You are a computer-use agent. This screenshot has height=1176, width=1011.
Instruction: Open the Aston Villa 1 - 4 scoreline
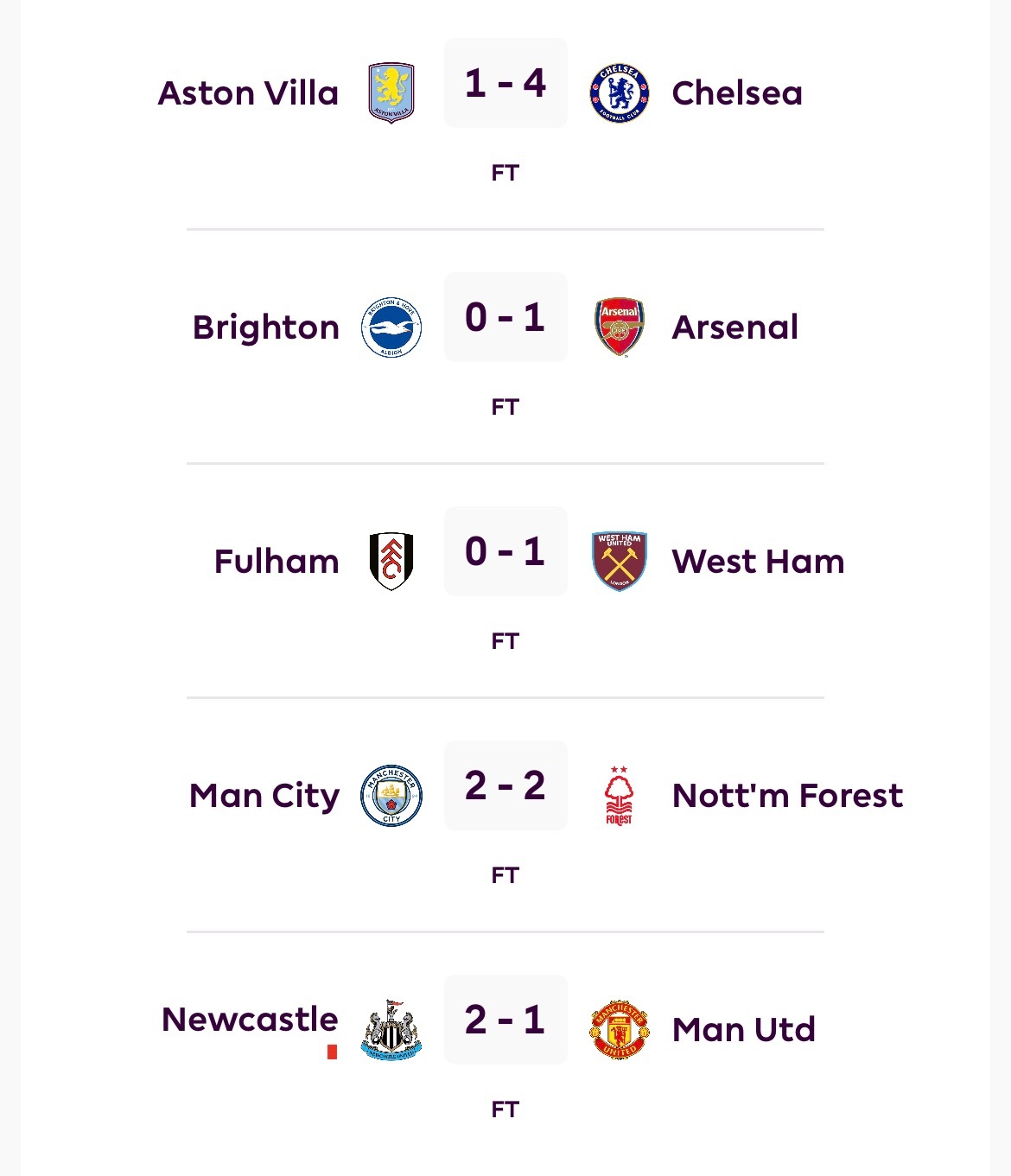(x=505, y=83)
